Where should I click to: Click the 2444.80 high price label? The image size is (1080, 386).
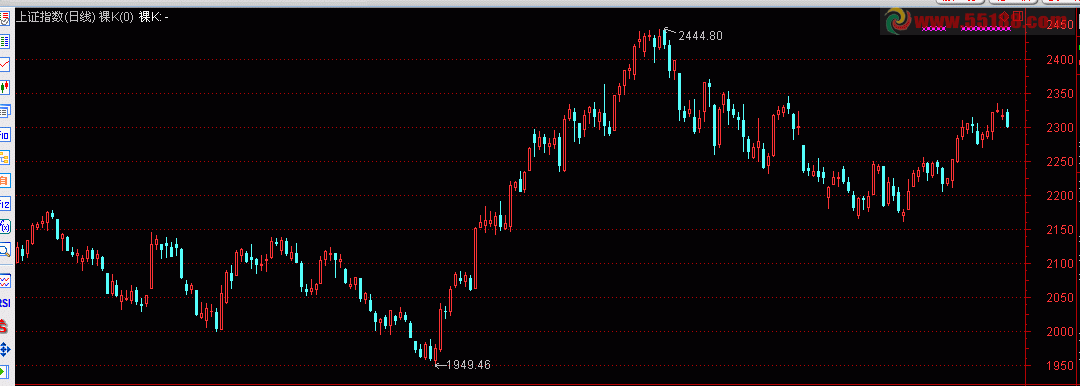(x=700, y=36)
